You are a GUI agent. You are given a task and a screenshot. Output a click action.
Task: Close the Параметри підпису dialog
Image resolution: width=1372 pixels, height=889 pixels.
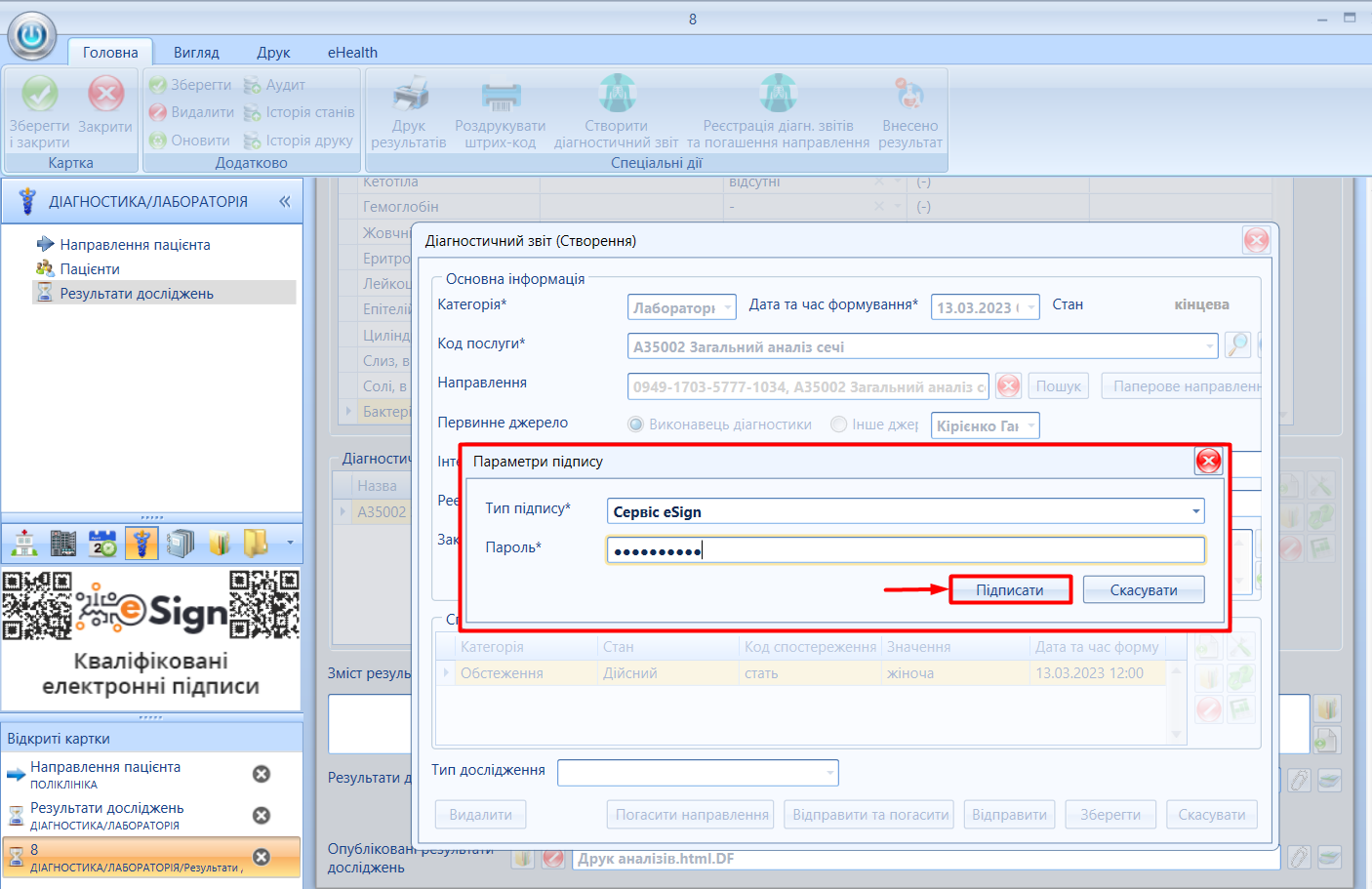coord(1208,462)
